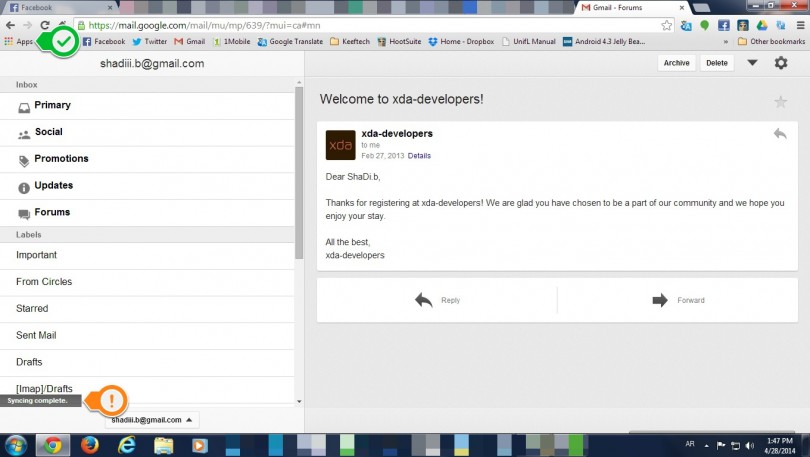Star the xda-developers welcome email
Screen dimensions: 810x457
point(780,101)
